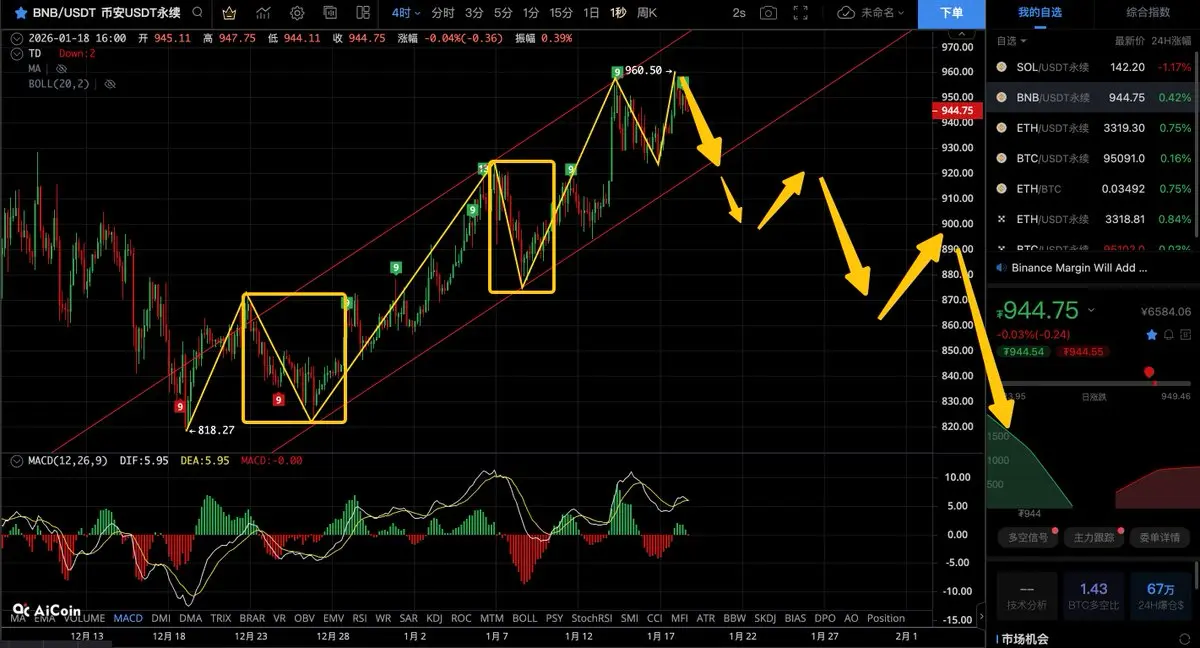1200x648 pixels.
Task: Toggle the RSI indicator in bottom bar
Action: click(x=359, y=618)
